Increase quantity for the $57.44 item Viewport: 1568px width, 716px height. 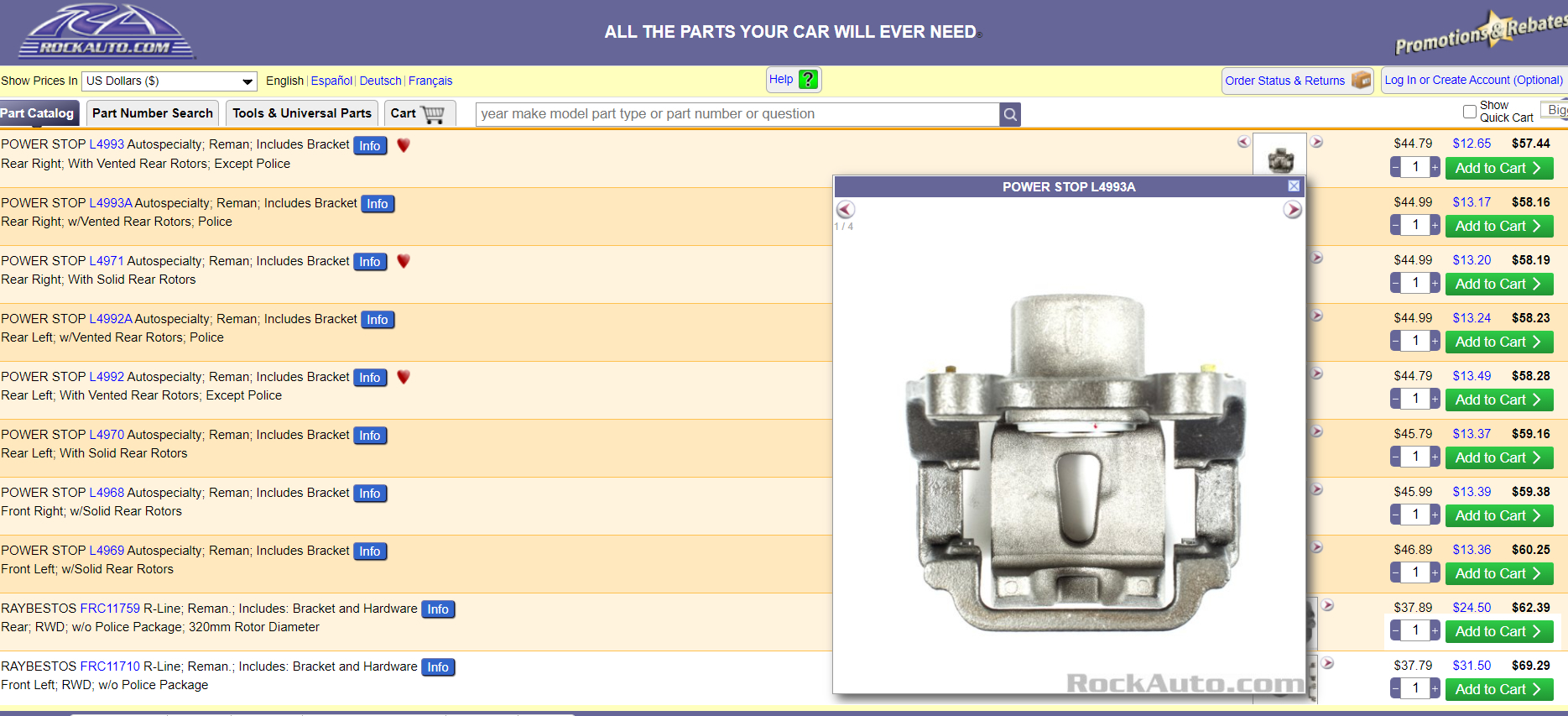[1435, 167]
